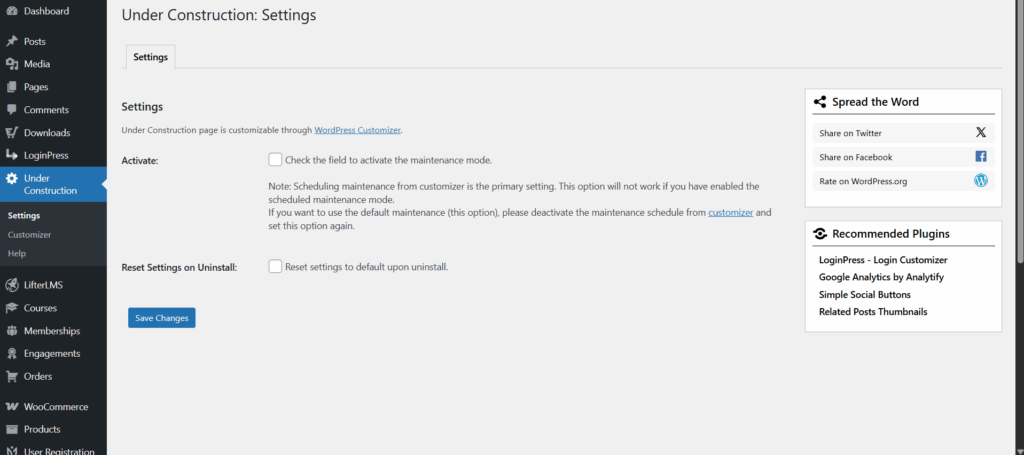Check Reset settings on uninstall box

click(275, 266)
